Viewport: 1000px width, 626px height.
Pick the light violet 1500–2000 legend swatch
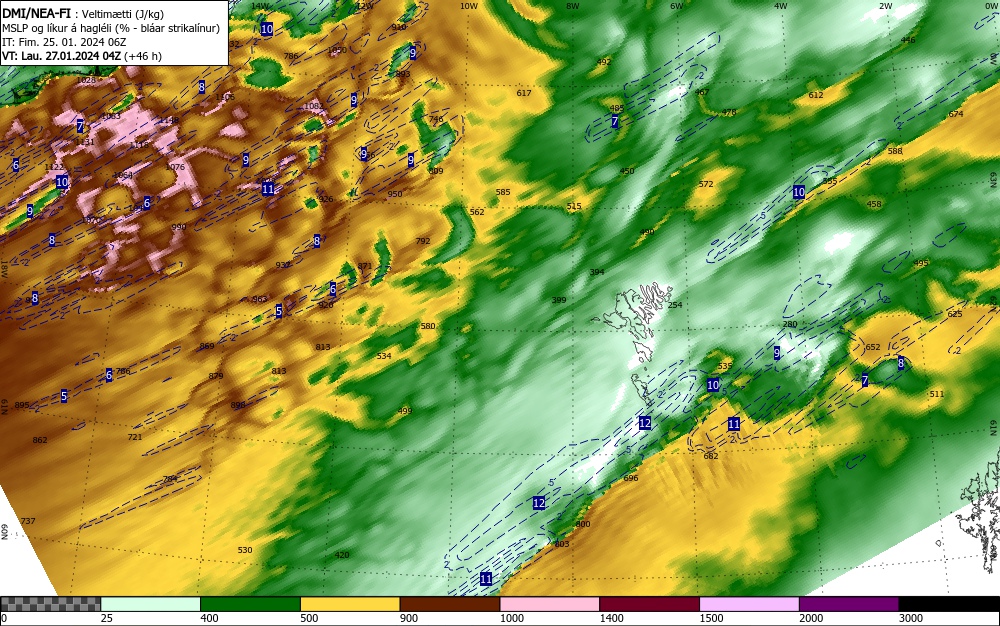[749, 604]
